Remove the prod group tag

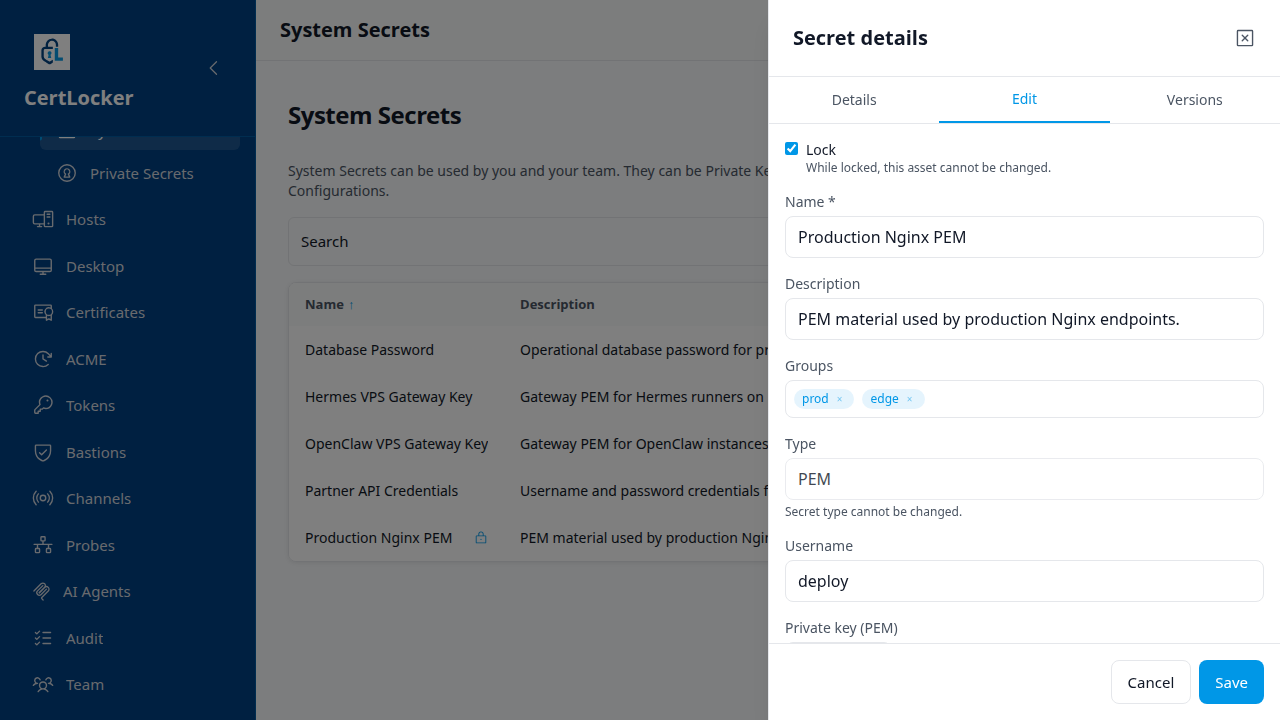[839, 399]
